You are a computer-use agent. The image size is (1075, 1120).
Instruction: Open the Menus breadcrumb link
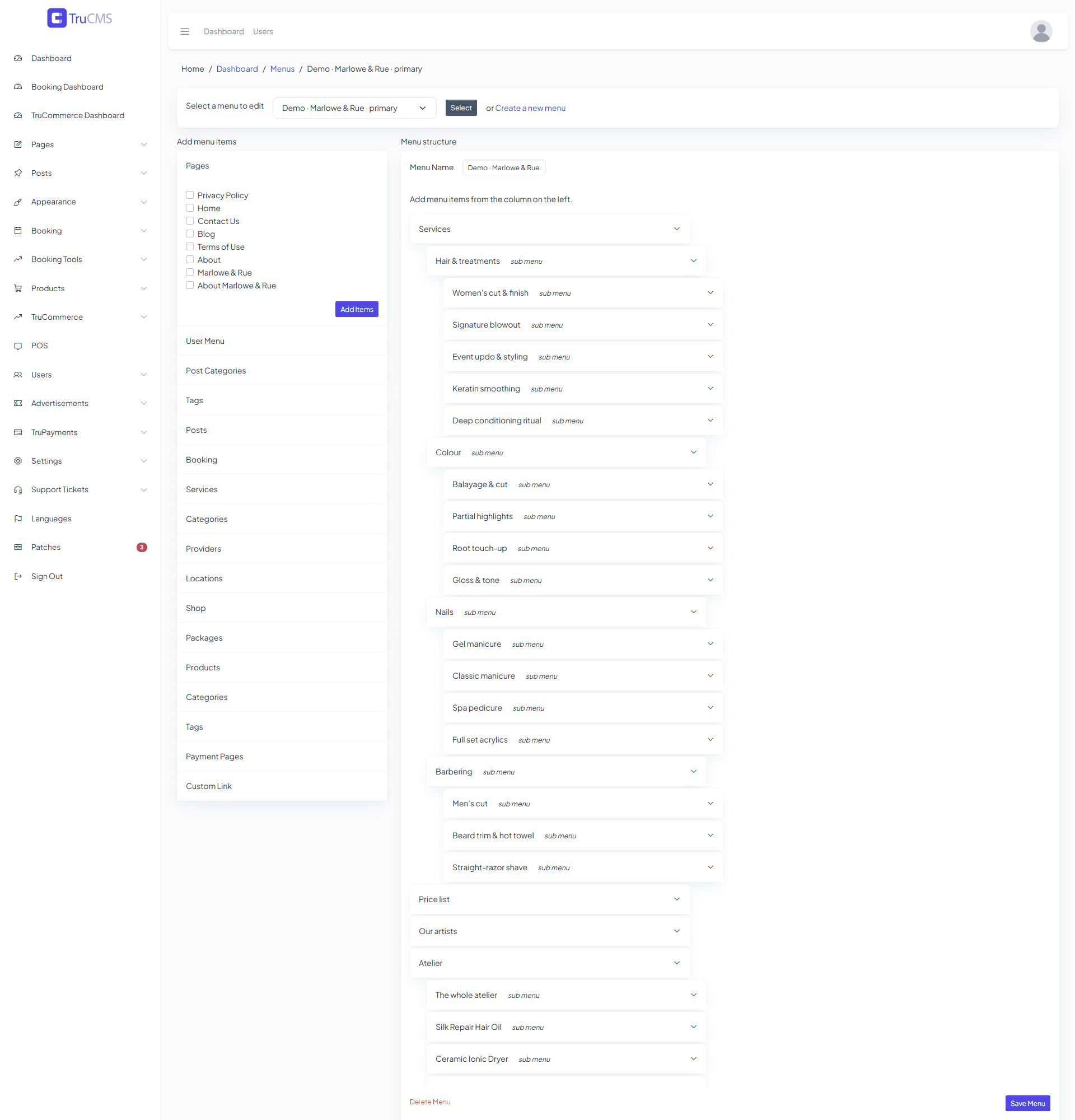tap(282, 69)
